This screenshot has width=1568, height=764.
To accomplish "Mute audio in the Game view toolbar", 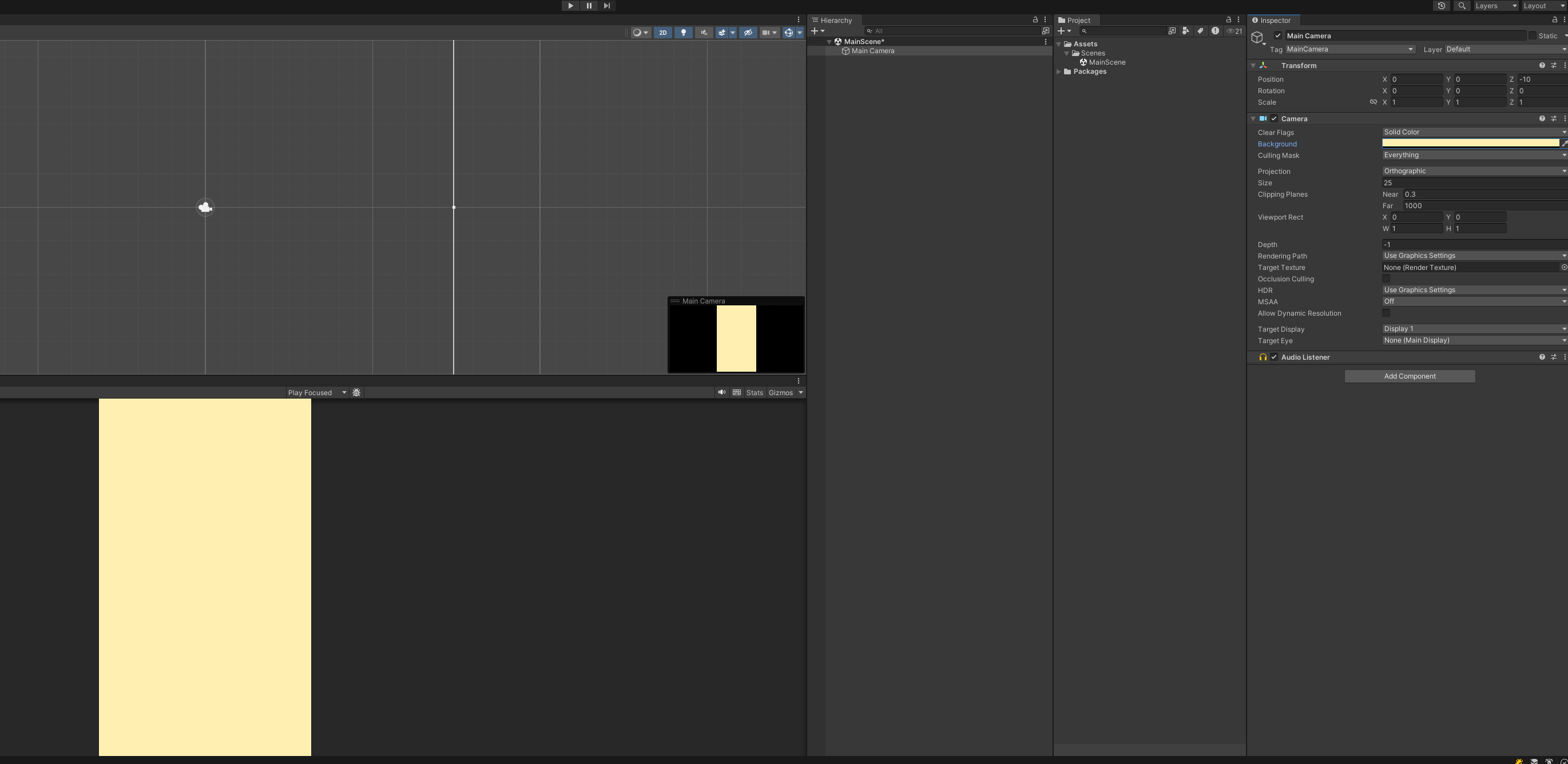I will coord(721,392).
